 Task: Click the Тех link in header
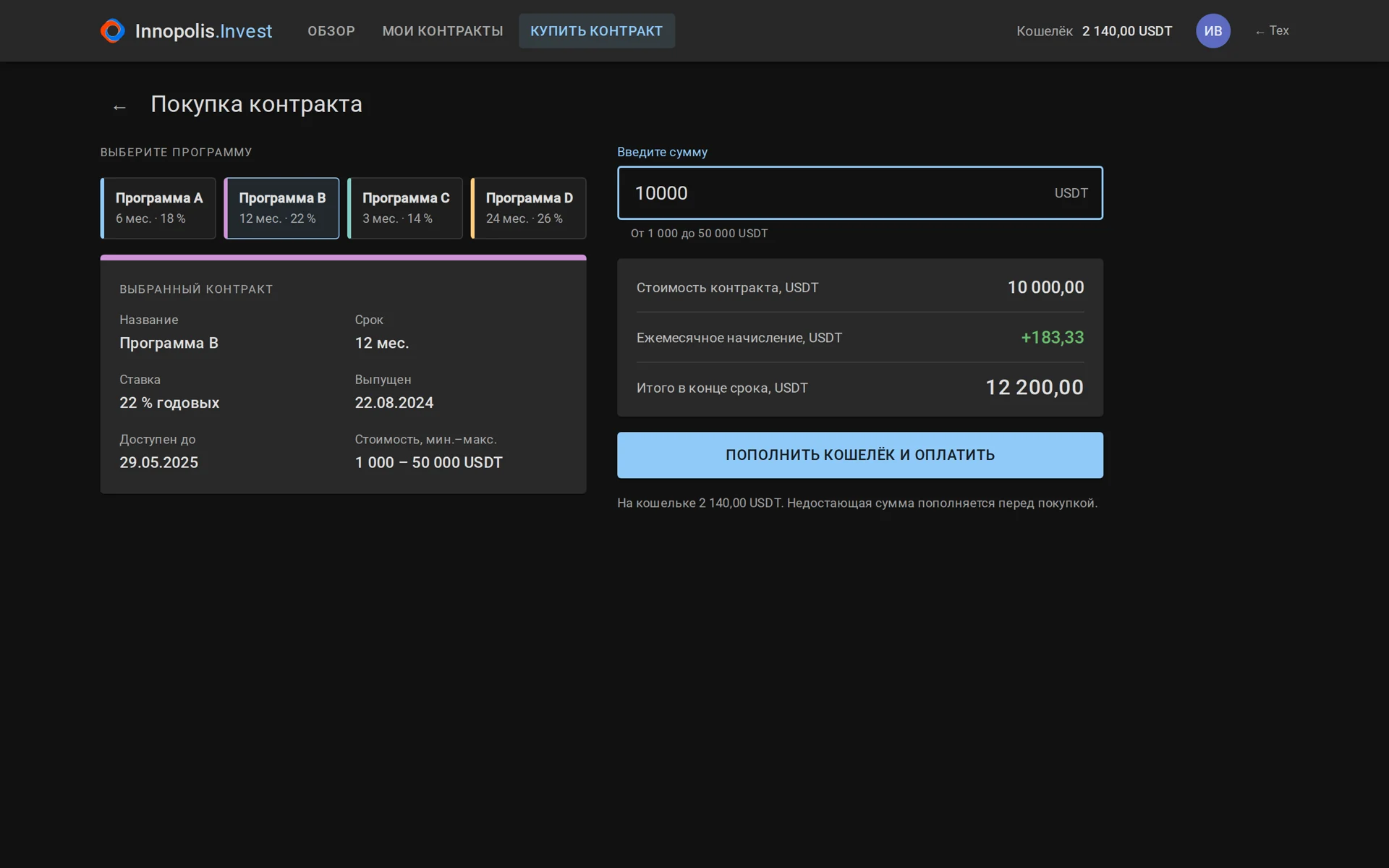[x=1272, y=31]
